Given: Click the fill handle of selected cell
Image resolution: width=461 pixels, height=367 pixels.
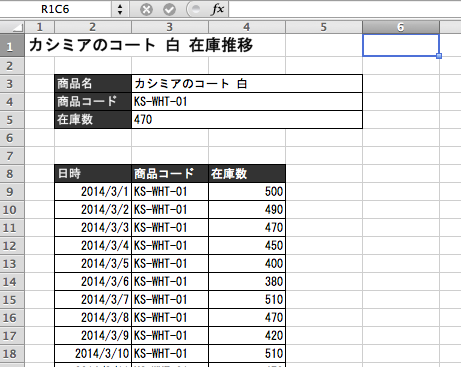Looking at the screenshot, I should (x=439, y=56).
